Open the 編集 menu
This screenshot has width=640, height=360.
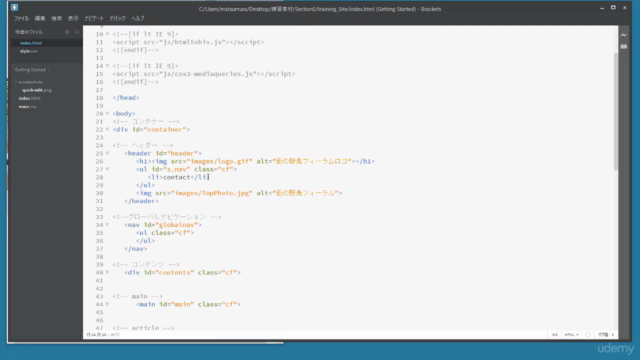click(40, 18)
